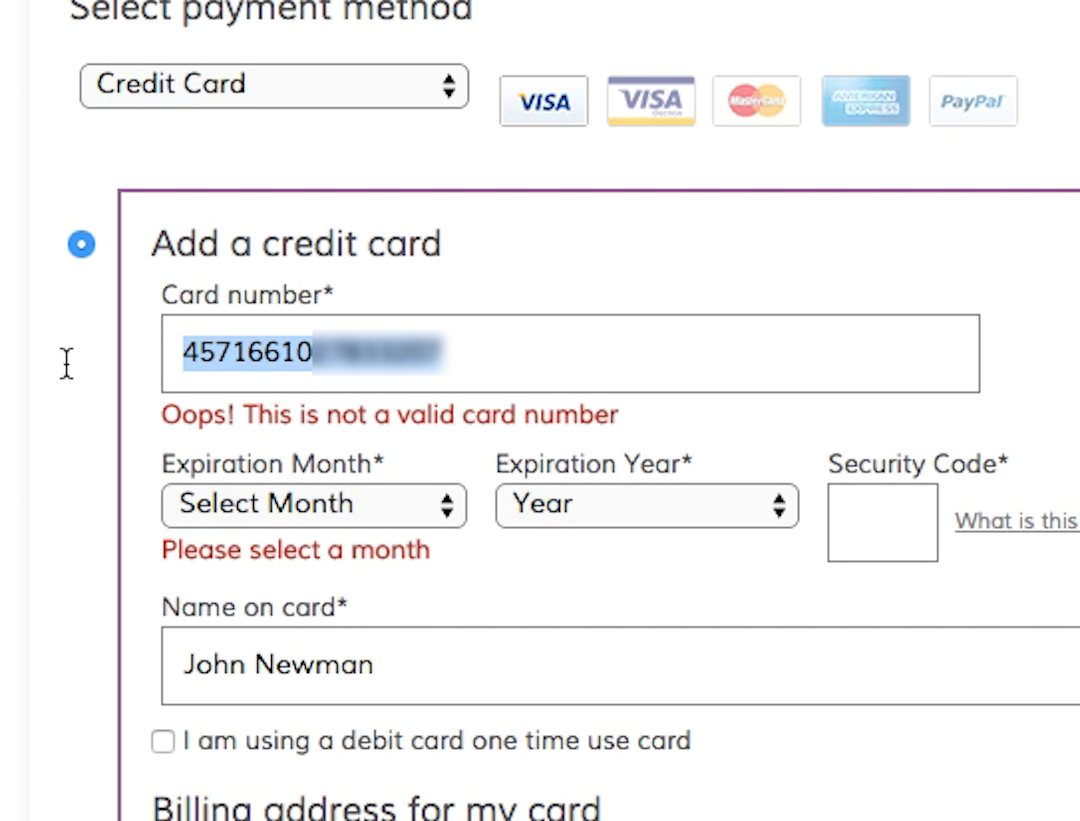Screen dimensions: 1080x821
Task: Click the Visa Electron card icon
Action: point(651,101)
